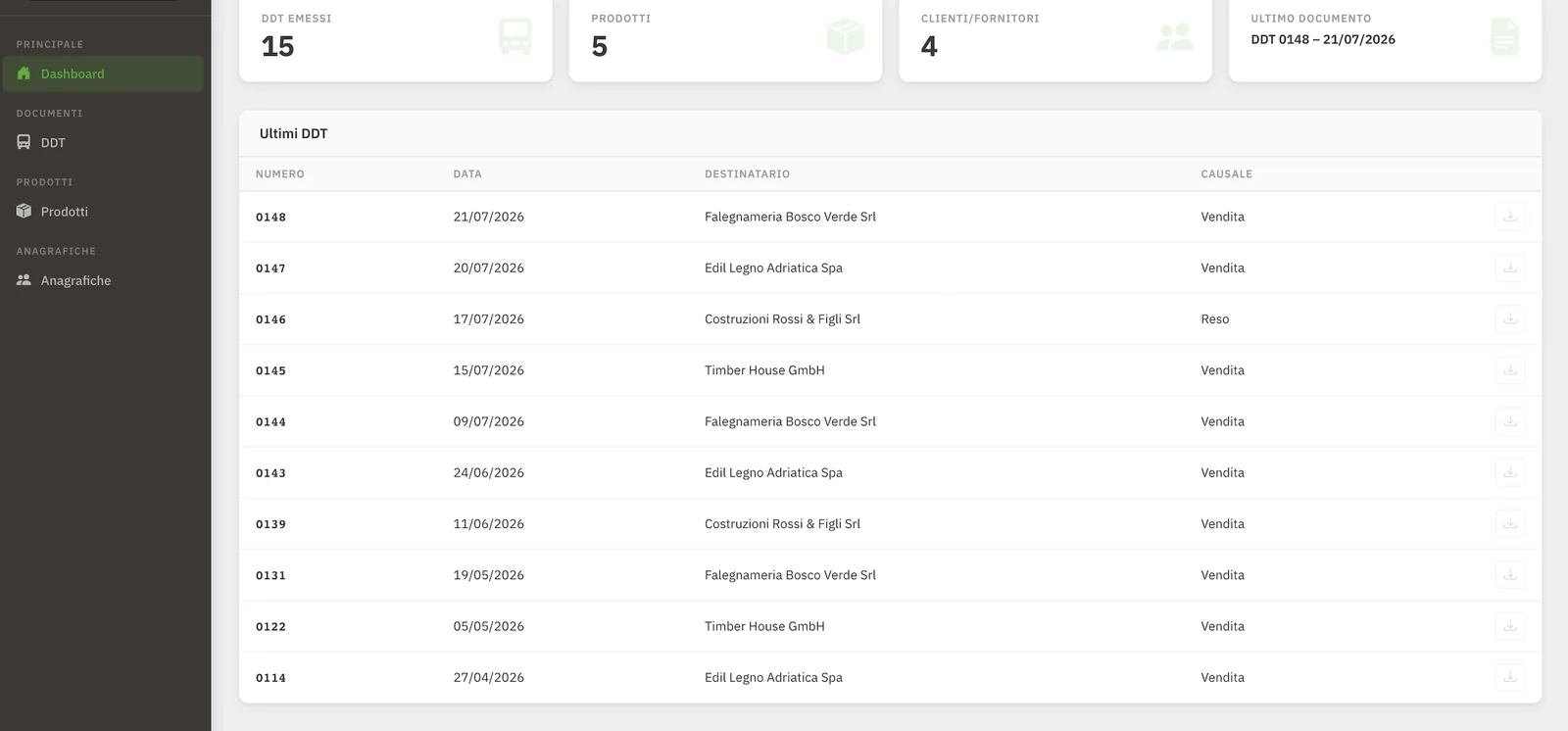Viewport: 1568px width, 731px height.
Task: Click Edil Legno Adriatica Spa in row 0147
Action: [773, 268]
